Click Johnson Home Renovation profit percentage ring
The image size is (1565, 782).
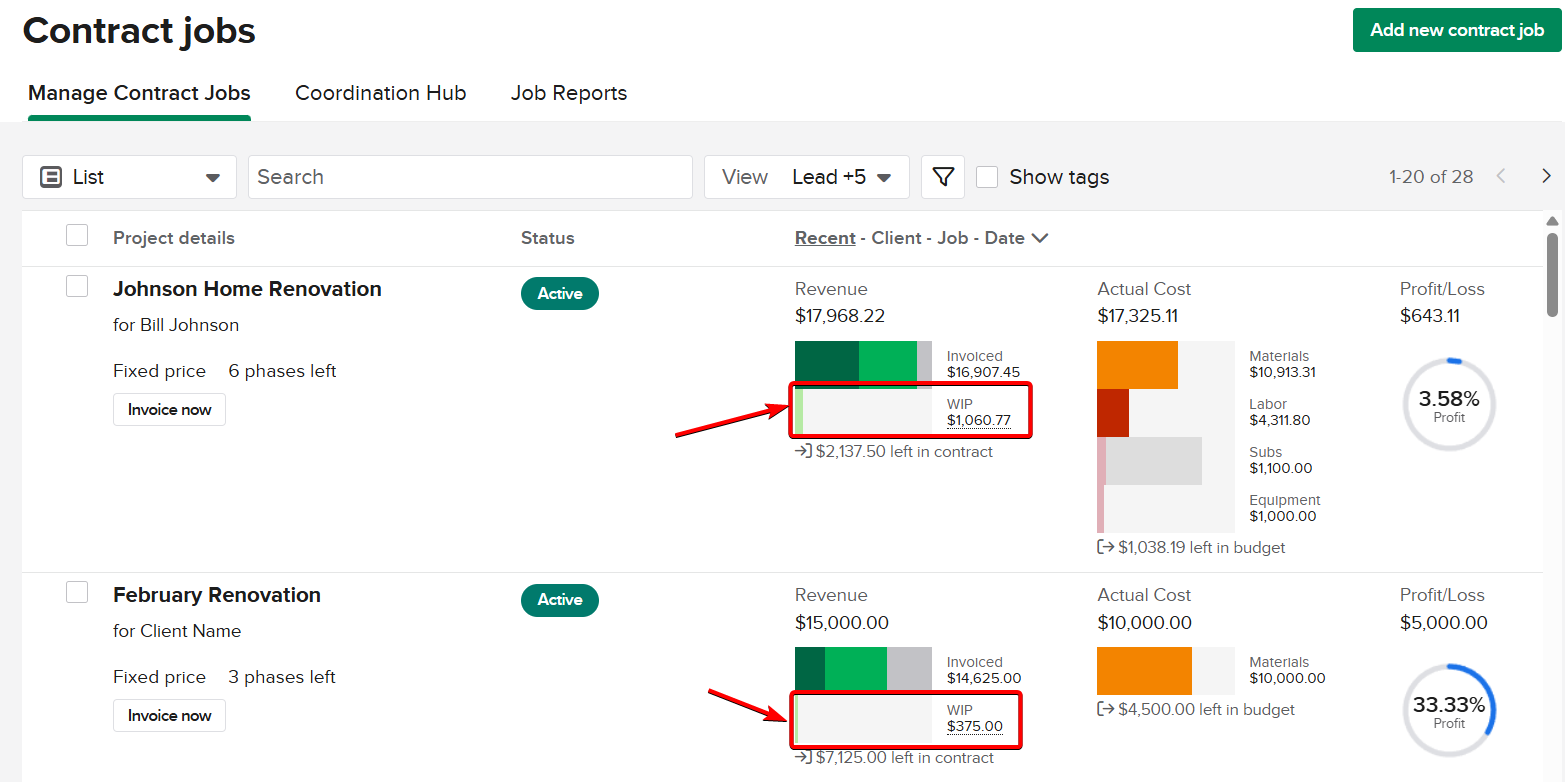point(1448,405)
